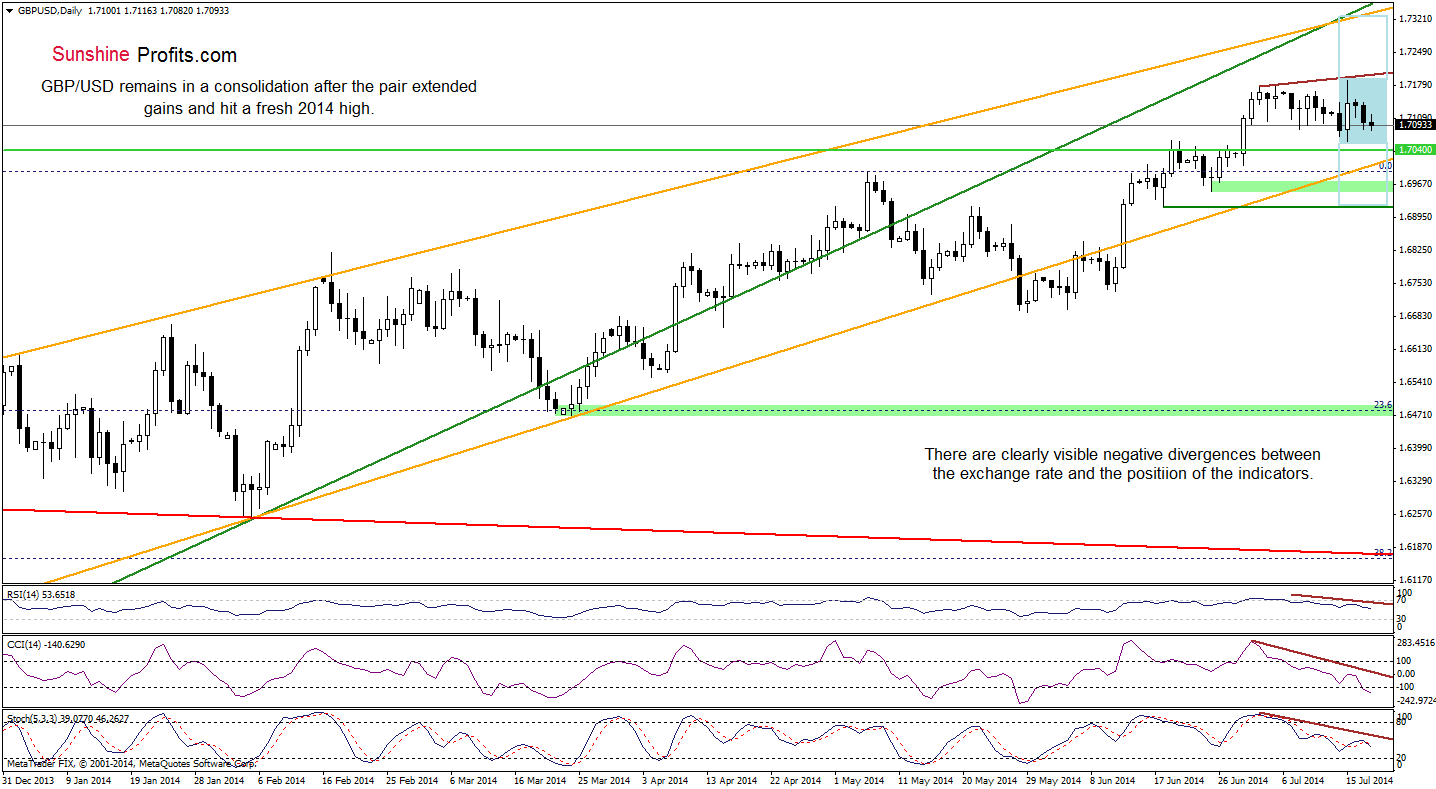Click the negative divergences annotation text
Viewport: 1436px width, 789px height.
click(1122, 464)
